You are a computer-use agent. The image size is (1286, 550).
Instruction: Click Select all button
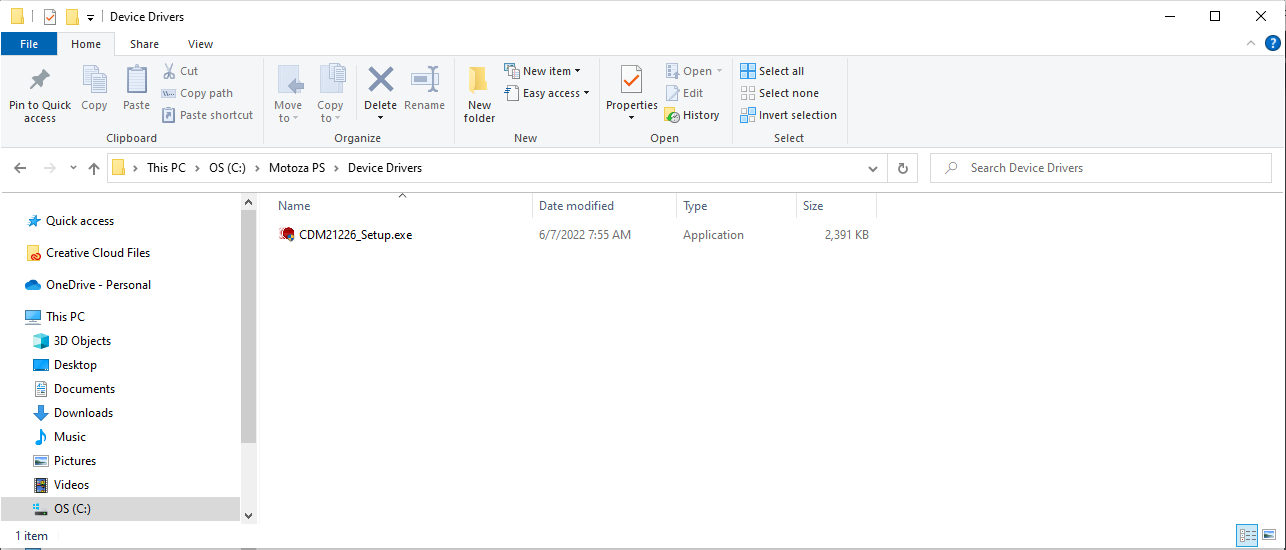[772, 71]
